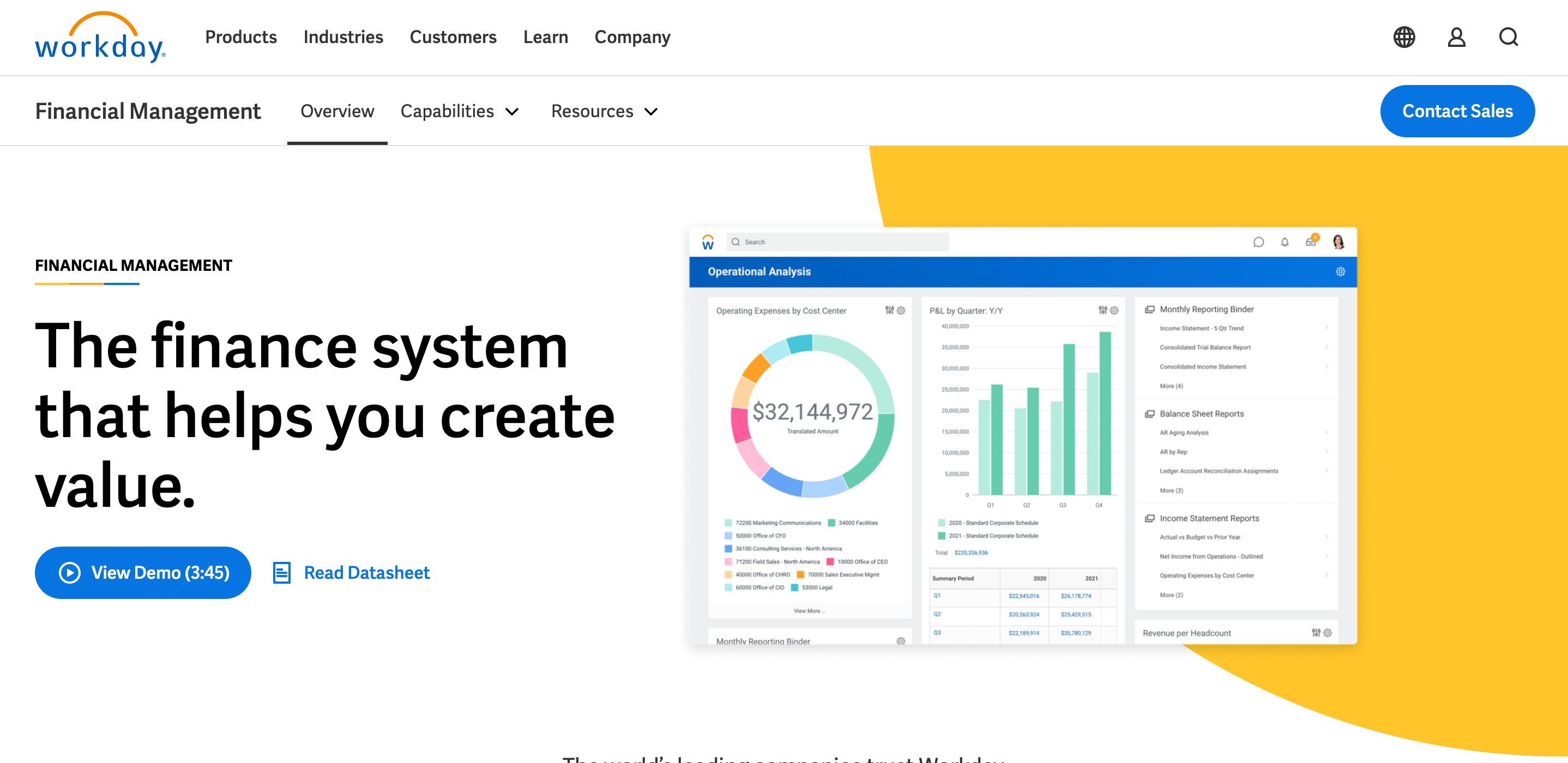This screenshot has width=1568, height=763.
Task: Click the Q4 2021 bar in chart
Action: 1105,413
